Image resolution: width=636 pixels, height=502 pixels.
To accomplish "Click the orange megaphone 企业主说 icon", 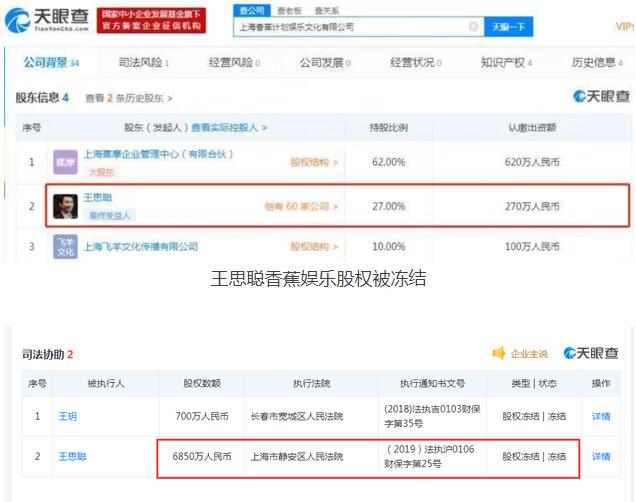I will 499,353.
